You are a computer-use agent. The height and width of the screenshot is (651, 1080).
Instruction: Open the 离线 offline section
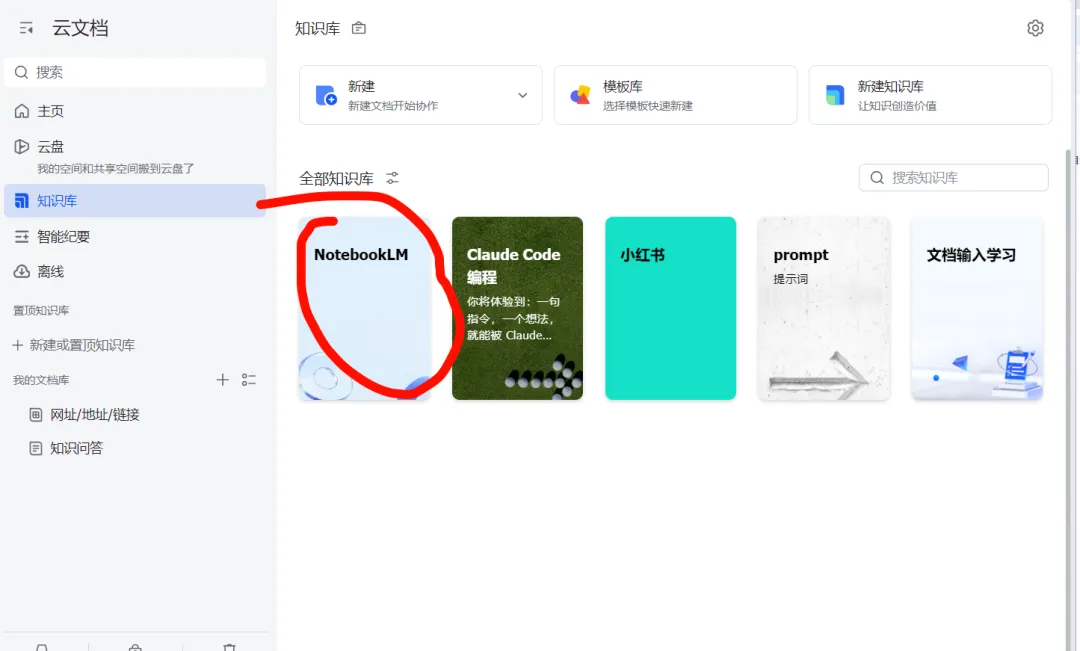click(x=135, y=271)
